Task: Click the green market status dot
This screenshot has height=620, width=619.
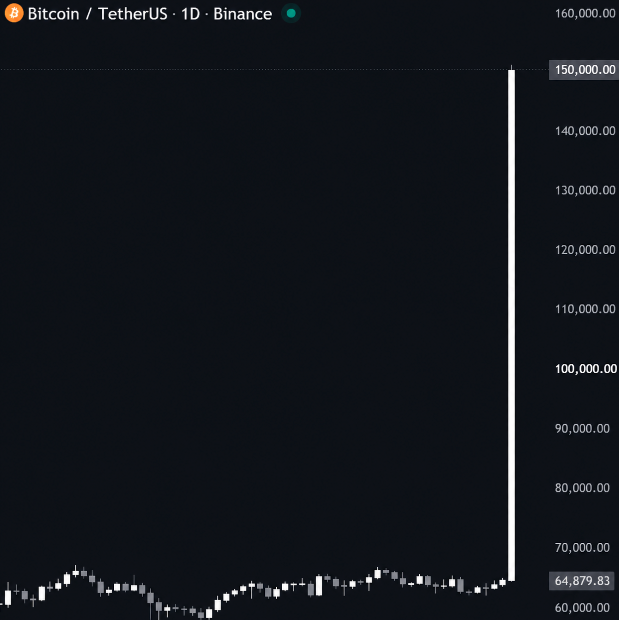Action: [291, 13]
